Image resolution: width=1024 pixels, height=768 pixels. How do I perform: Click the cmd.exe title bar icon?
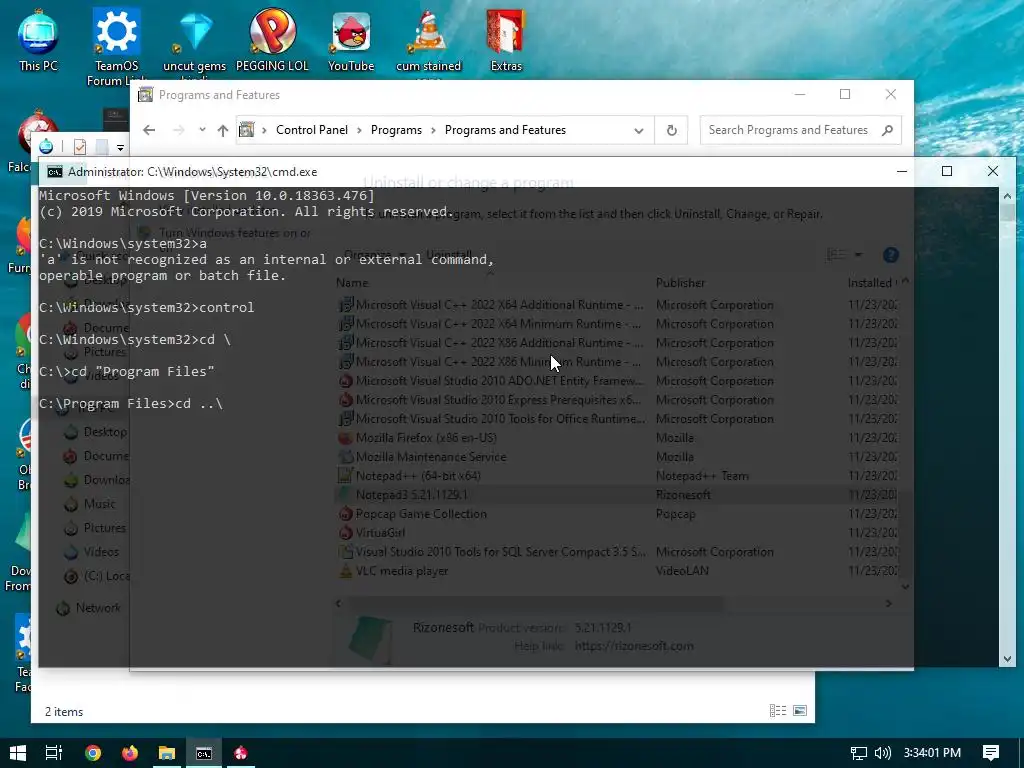55,172
